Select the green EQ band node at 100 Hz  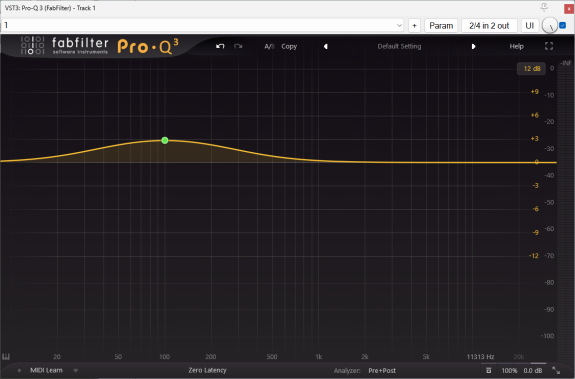tap(165, 140)
